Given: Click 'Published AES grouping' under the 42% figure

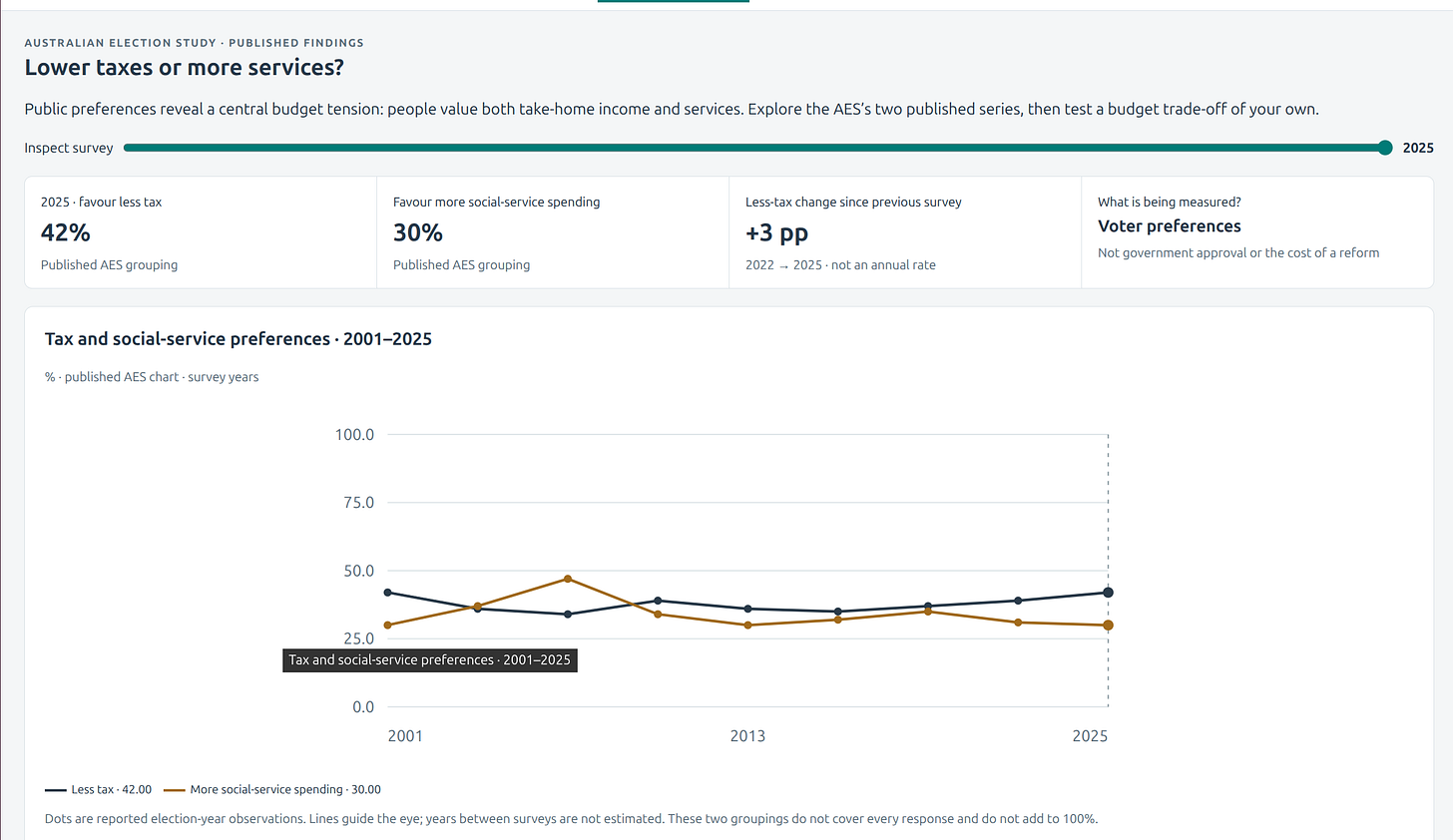Looking at the screenshot, I should [x=110, y=264].
